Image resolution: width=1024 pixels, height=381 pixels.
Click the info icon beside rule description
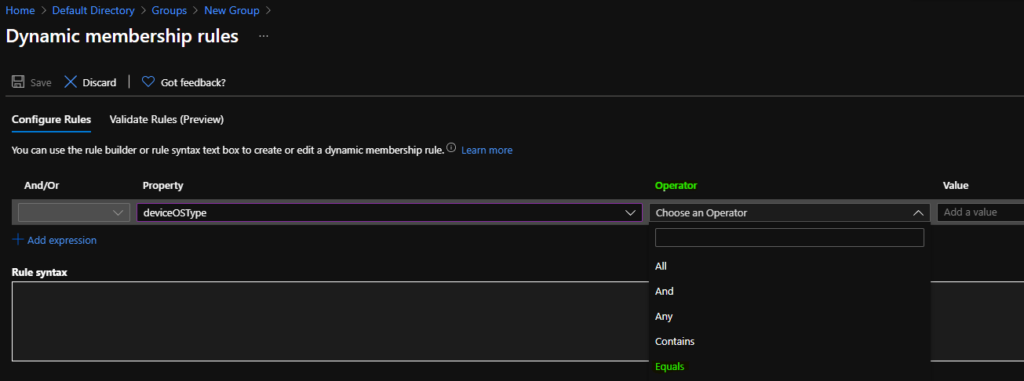[x=451, y=148]
